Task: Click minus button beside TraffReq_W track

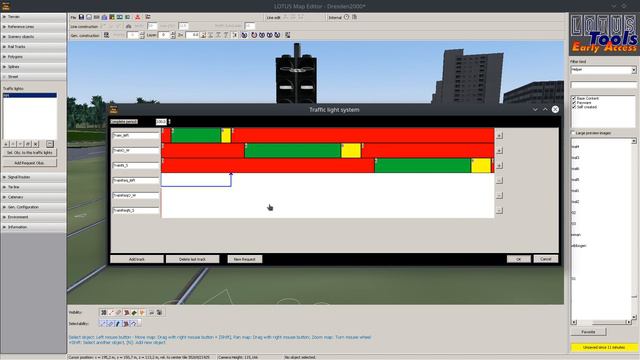Action: pos(499,196)
